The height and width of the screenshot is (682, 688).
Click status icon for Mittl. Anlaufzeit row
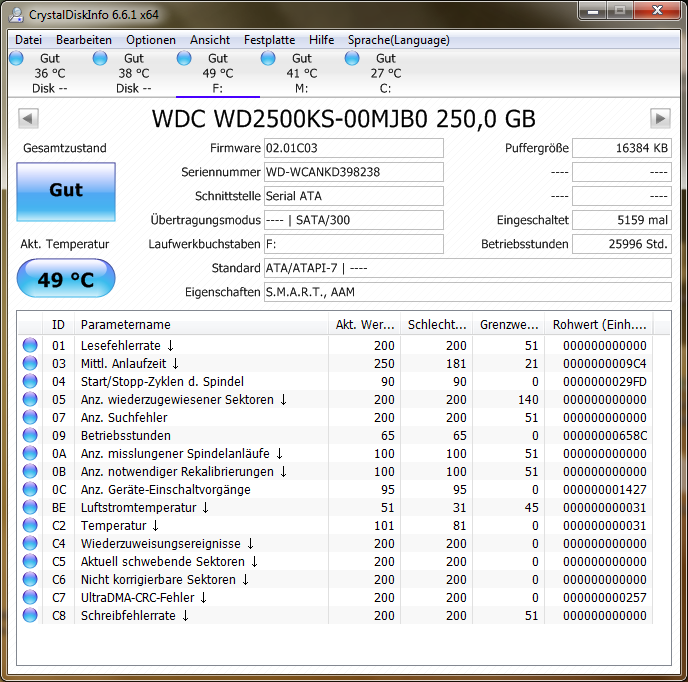click(30, 363)
